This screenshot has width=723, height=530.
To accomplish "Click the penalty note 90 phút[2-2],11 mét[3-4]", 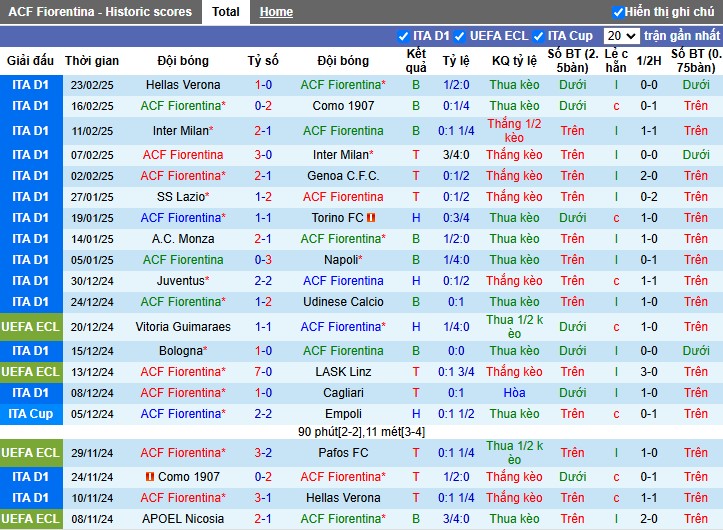I will pyautogui.click(x=362, y=432).
